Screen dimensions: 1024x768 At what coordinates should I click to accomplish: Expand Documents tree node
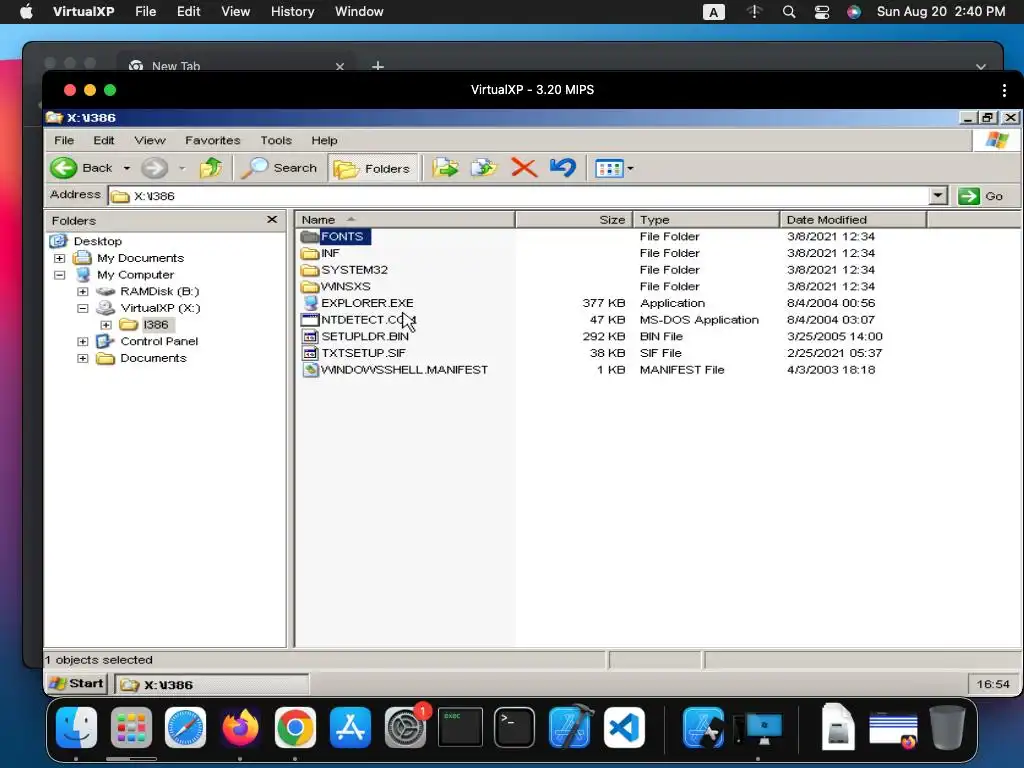[x=83, y=358]
